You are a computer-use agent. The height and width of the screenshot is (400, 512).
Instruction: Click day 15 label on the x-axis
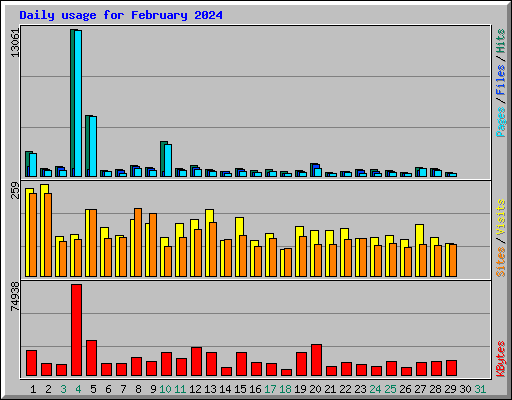pyautogui.click(x=240, y=389)
